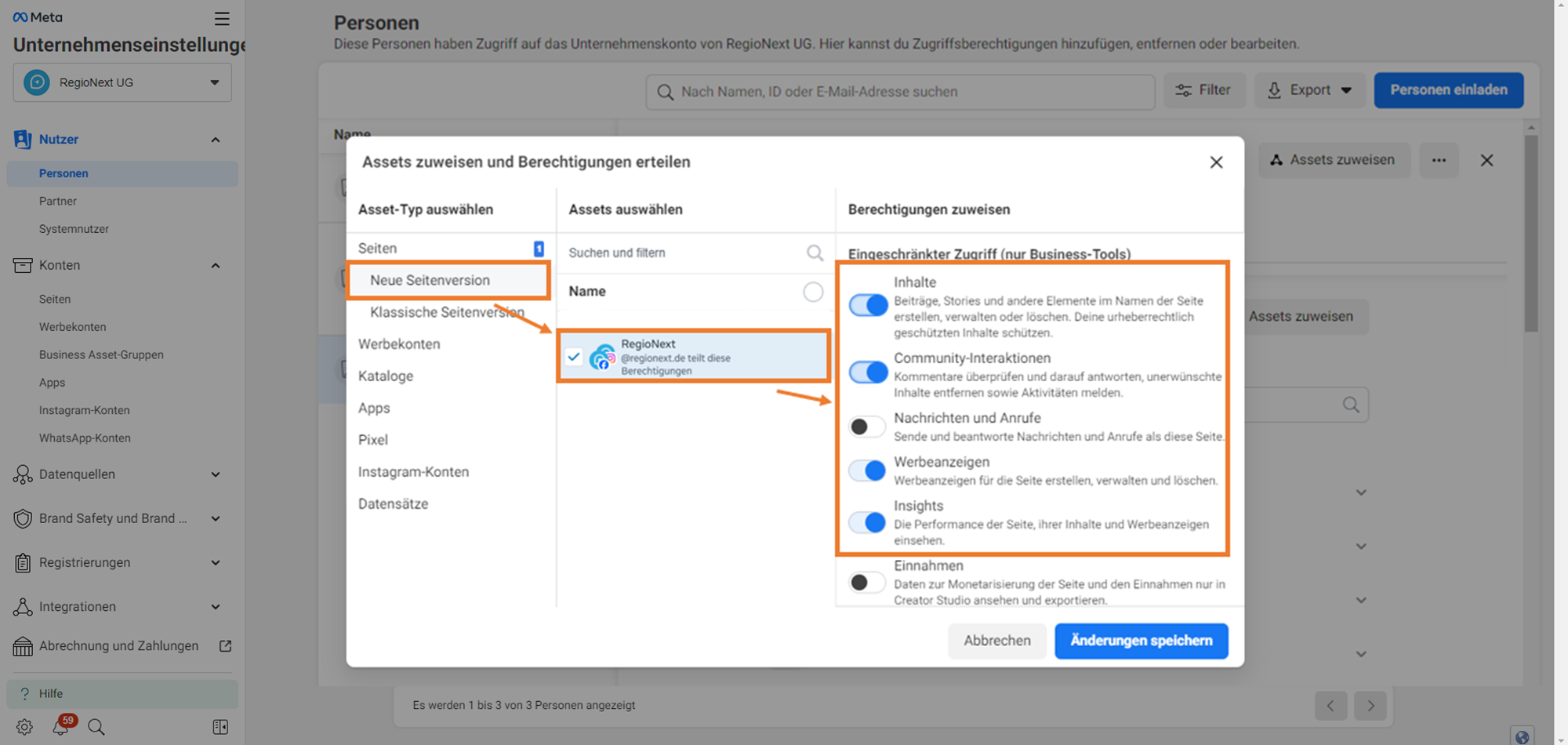Expand the Datenquellen section chevron
This screenshot has height=745, width=1568.
[216, 474]
